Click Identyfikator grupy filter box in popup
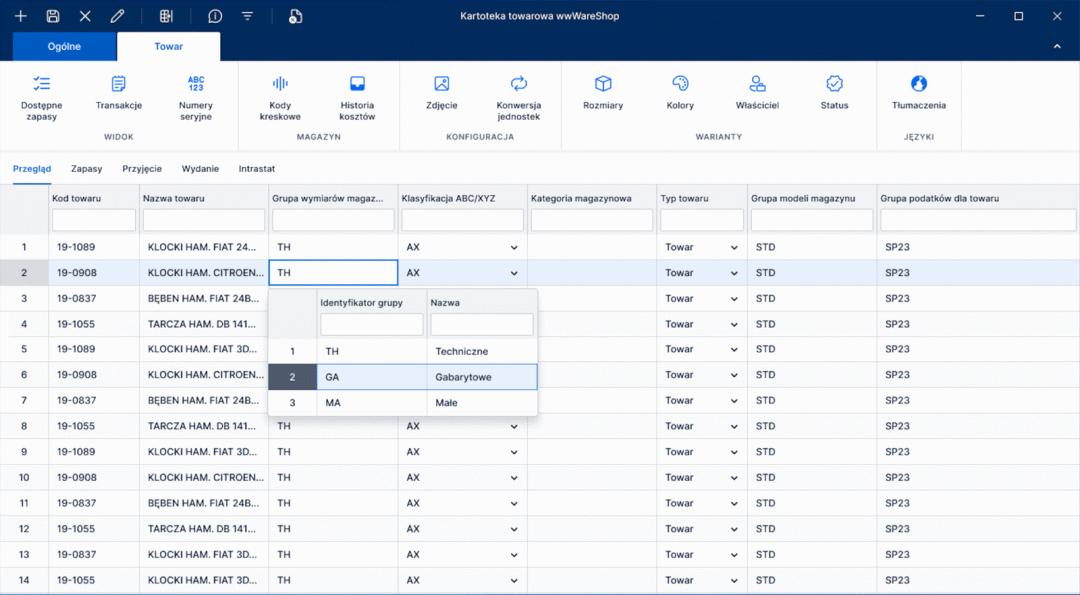 coord(371,325)
